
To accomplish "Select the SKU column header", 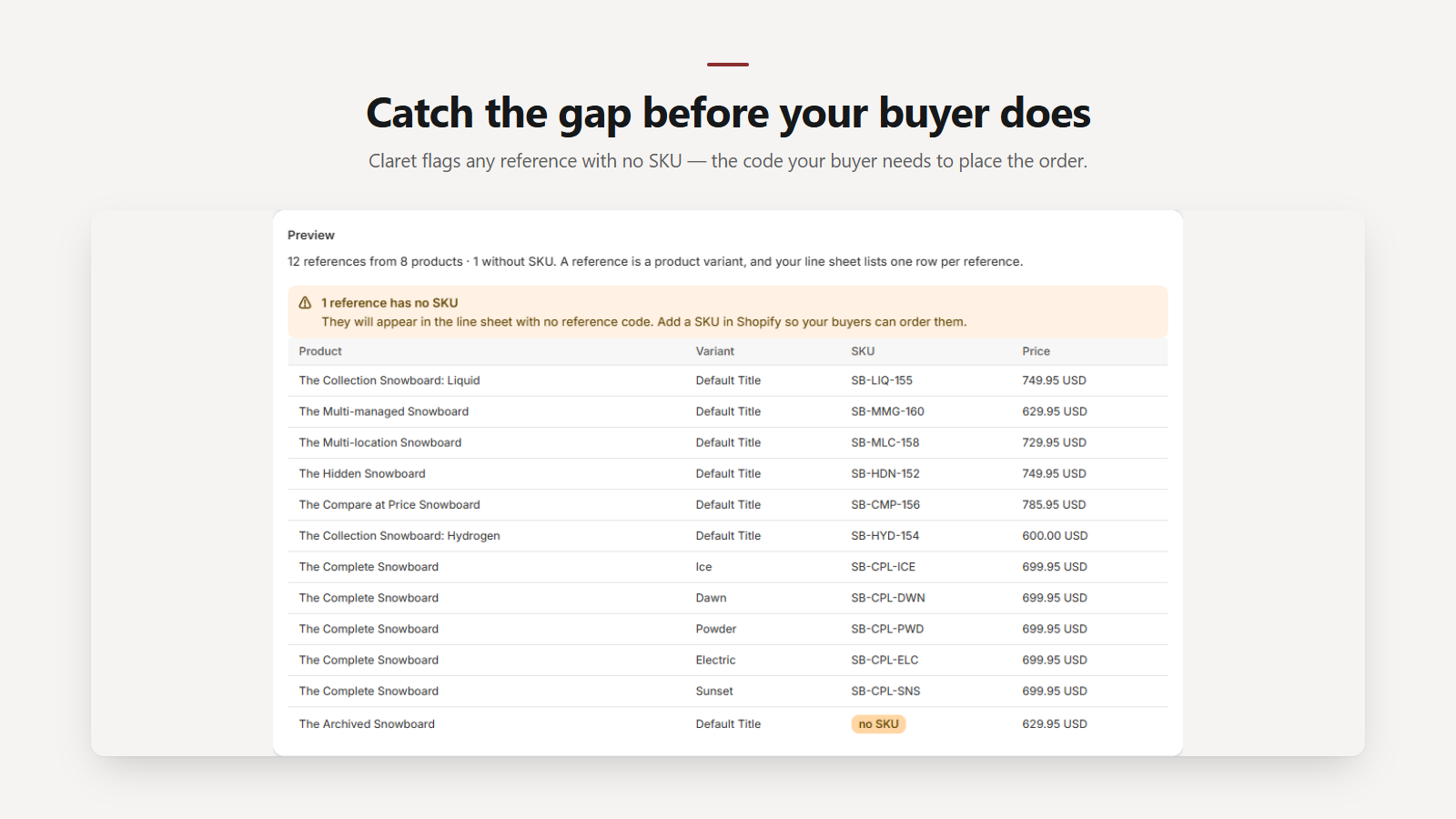I will coord(863,351).
